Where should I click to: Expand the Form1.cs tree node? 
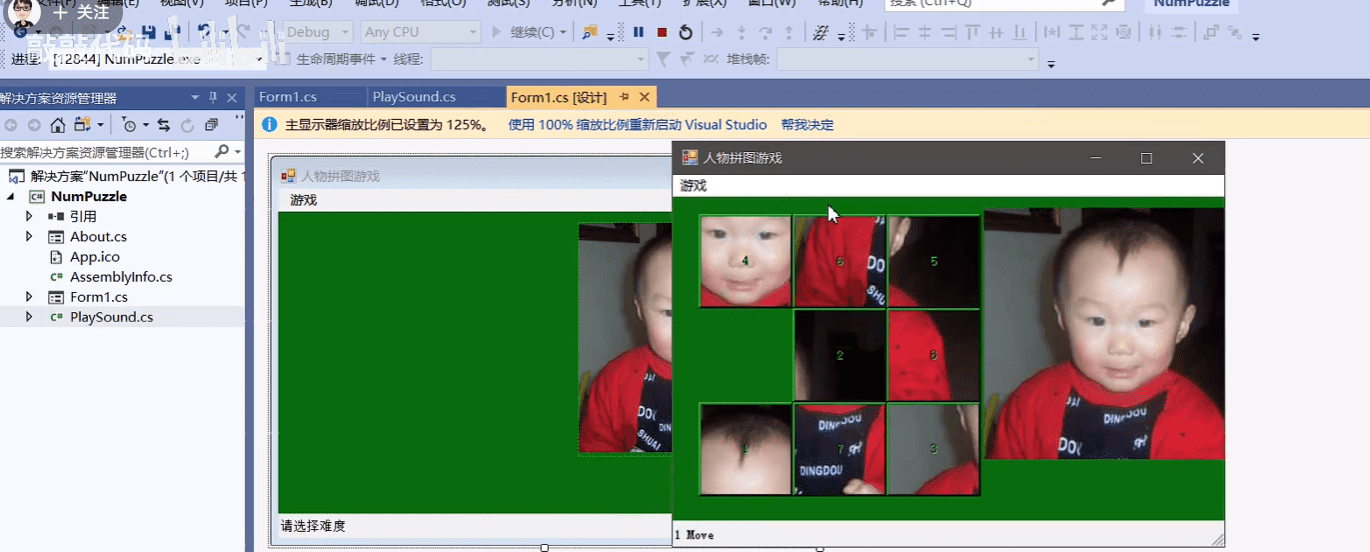point(29,296)
